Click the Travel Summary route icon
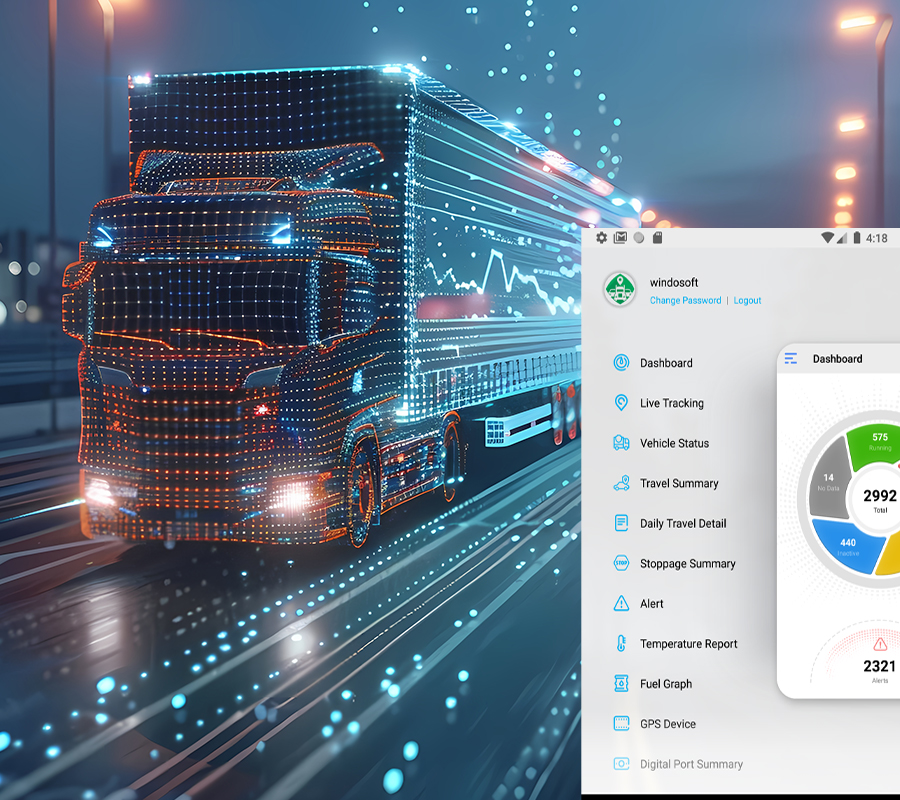The width and height of the screenshot is (900, 800). (x=621, y=483)
